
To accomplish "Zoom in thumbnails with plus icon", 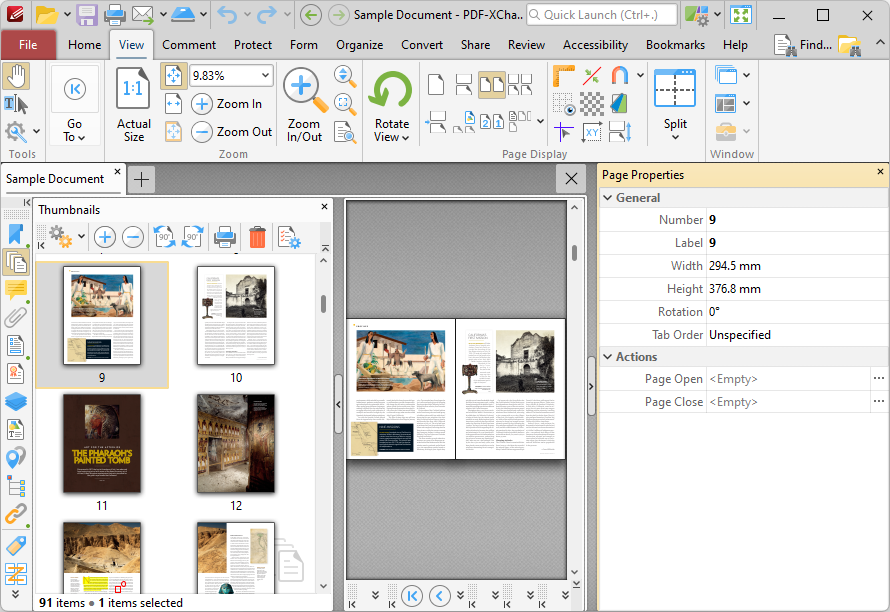I will 104,237.
